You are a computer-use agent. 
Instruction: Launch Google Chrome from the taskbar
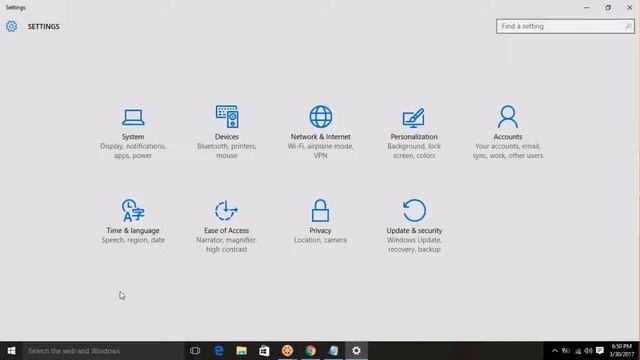pyautogui.click(x=310, y=351)
